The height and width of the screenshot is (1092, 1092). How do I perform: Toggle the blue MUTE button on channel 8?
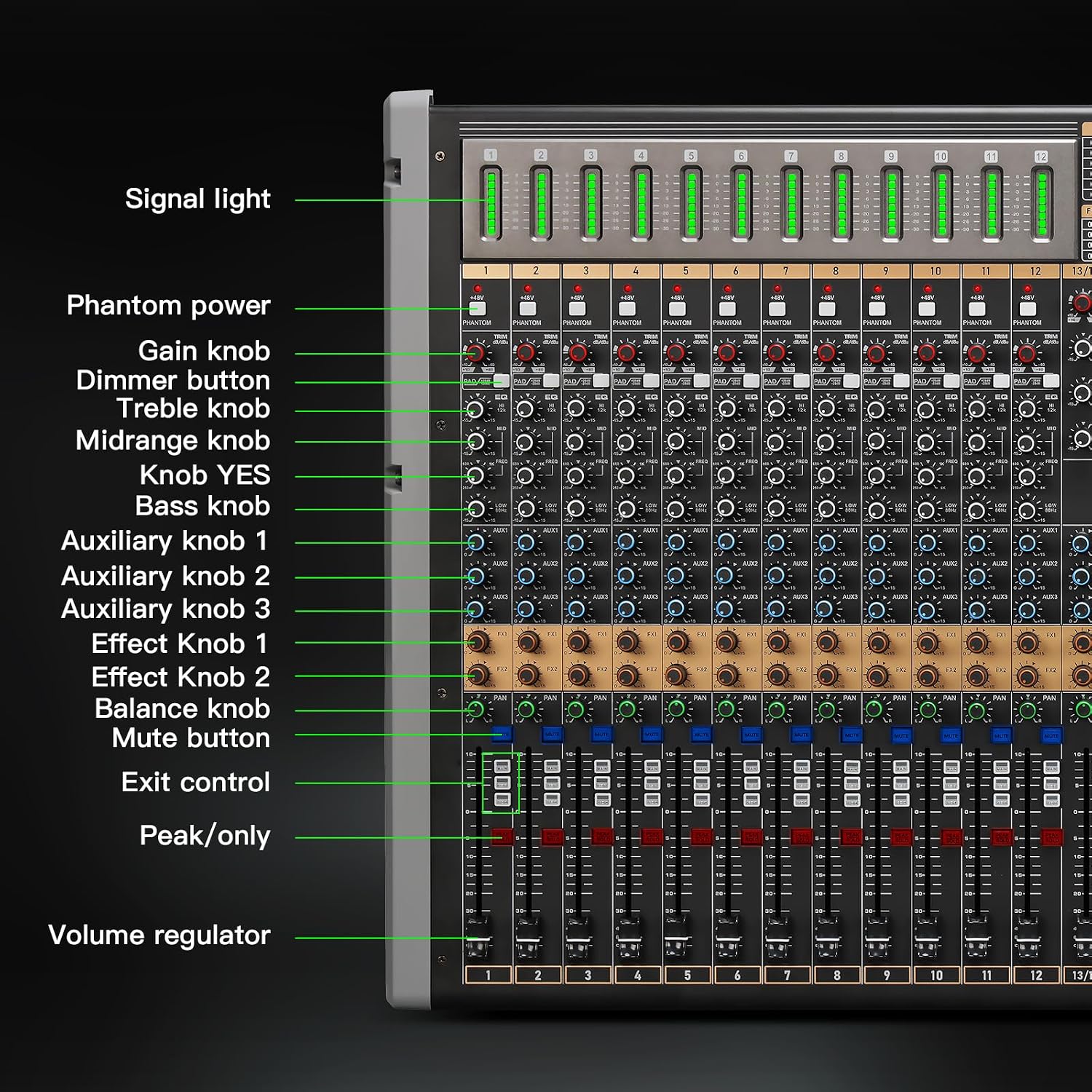(852, 735)
